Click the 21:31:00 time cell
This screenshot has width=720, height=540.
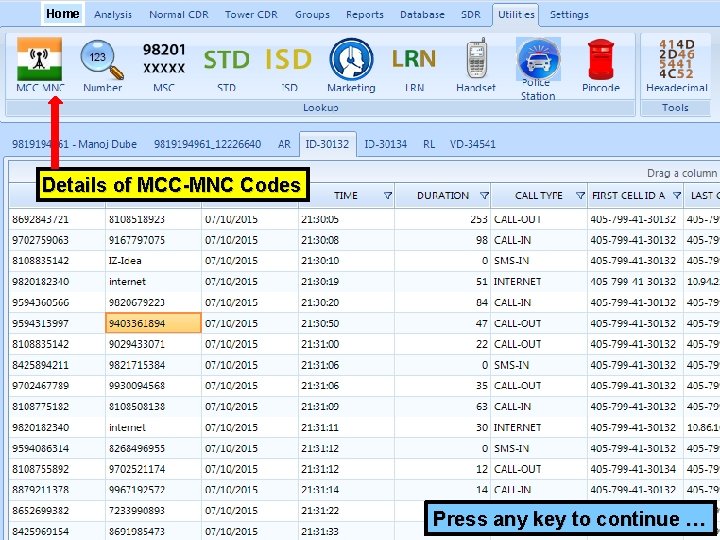(x=346, y=344)
